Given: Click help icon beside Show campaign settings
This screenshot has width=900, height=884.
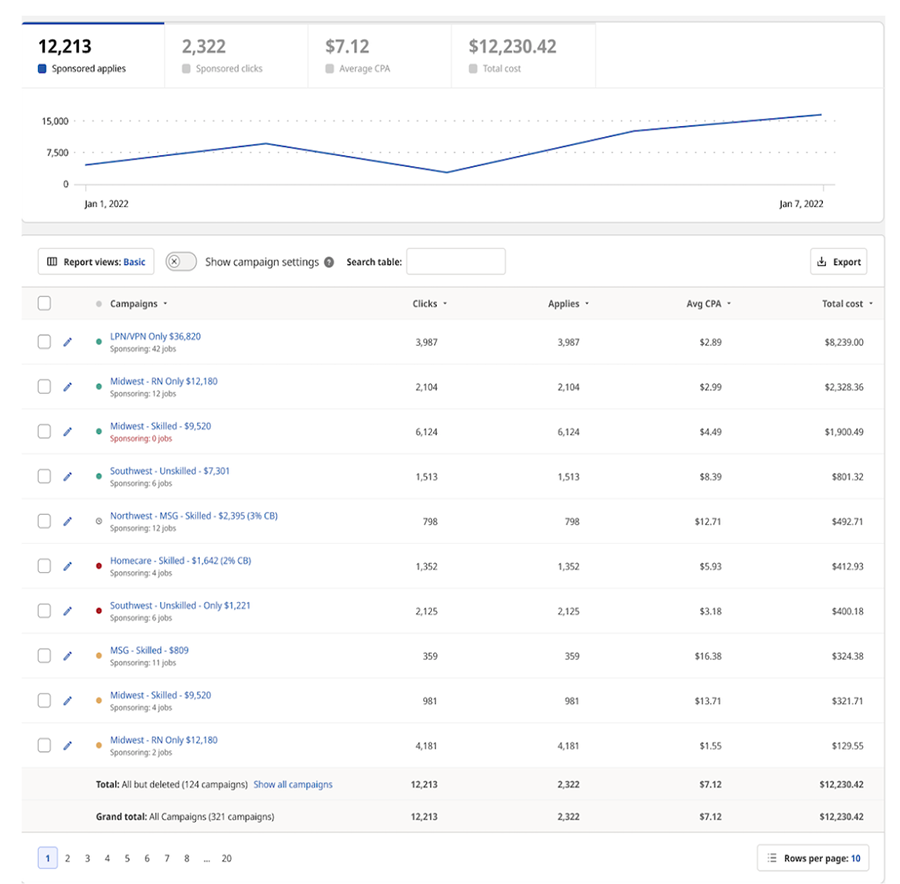Looking at the screenshot, I should (329, 262).
